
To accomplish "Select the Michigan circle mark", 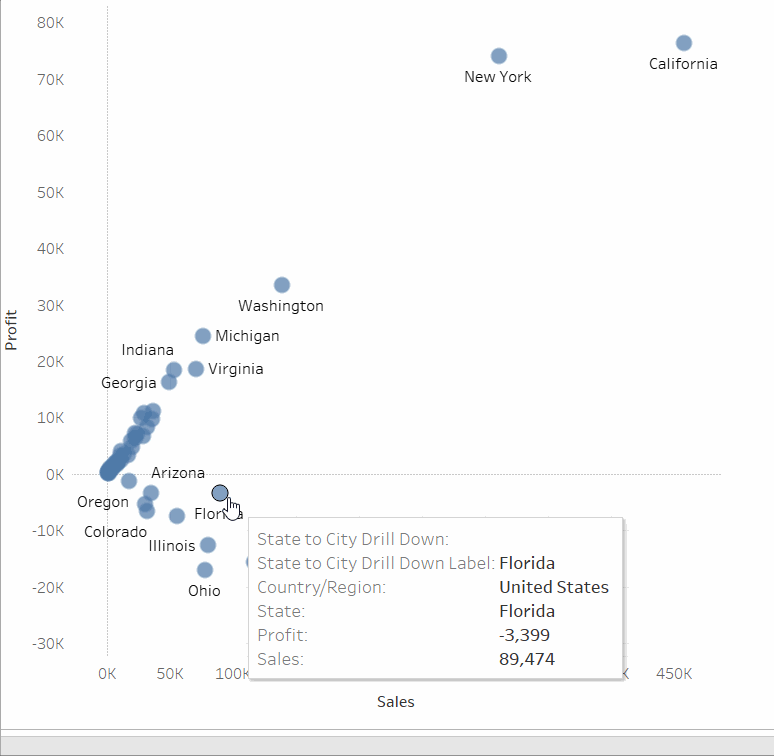I will pos(203,336).
